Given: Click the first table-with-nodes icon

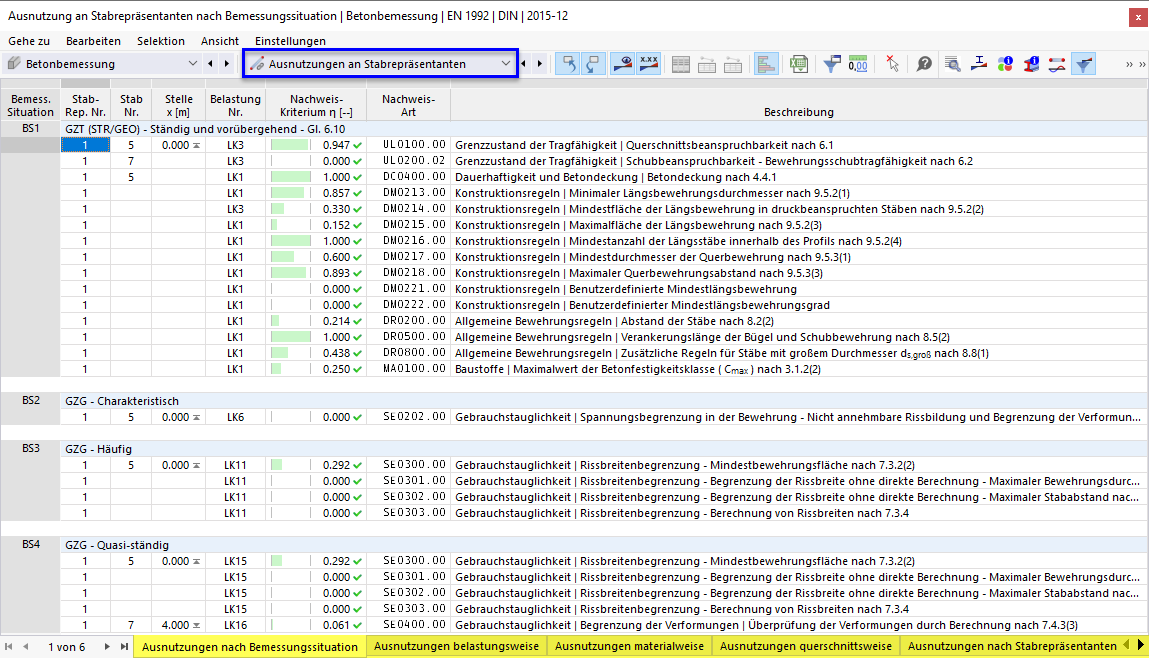Looking at the screenshot, I should (x=707, y=64).
